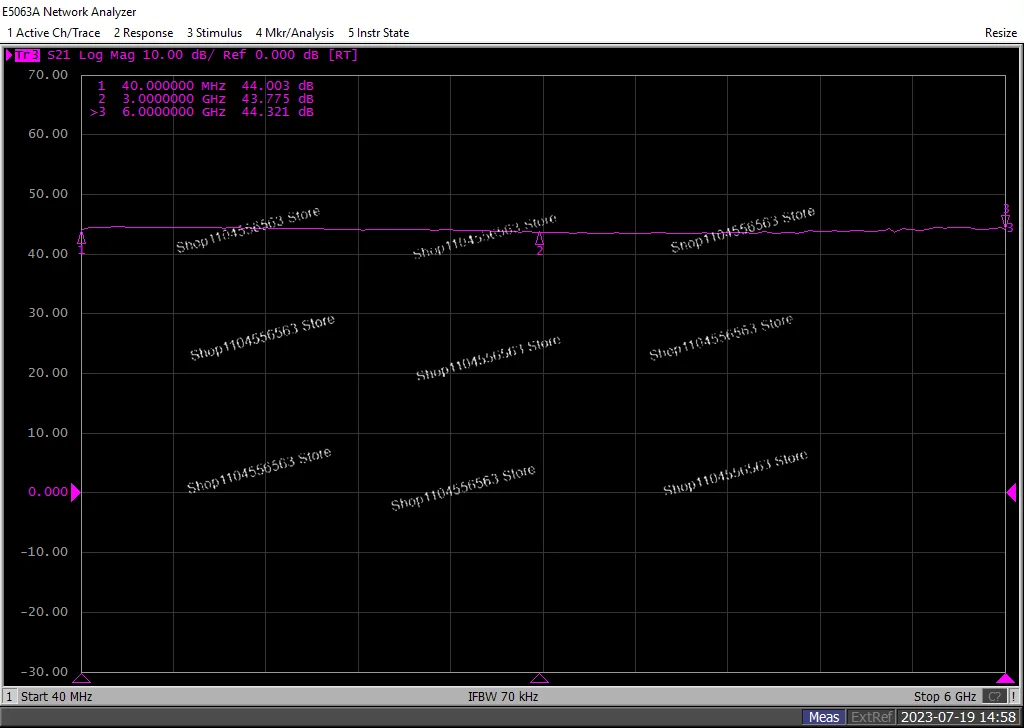Click marker 1 stimulus pointer on bottom axis
The height and width of the screenshot is (728, 1024).
[82, 678]
